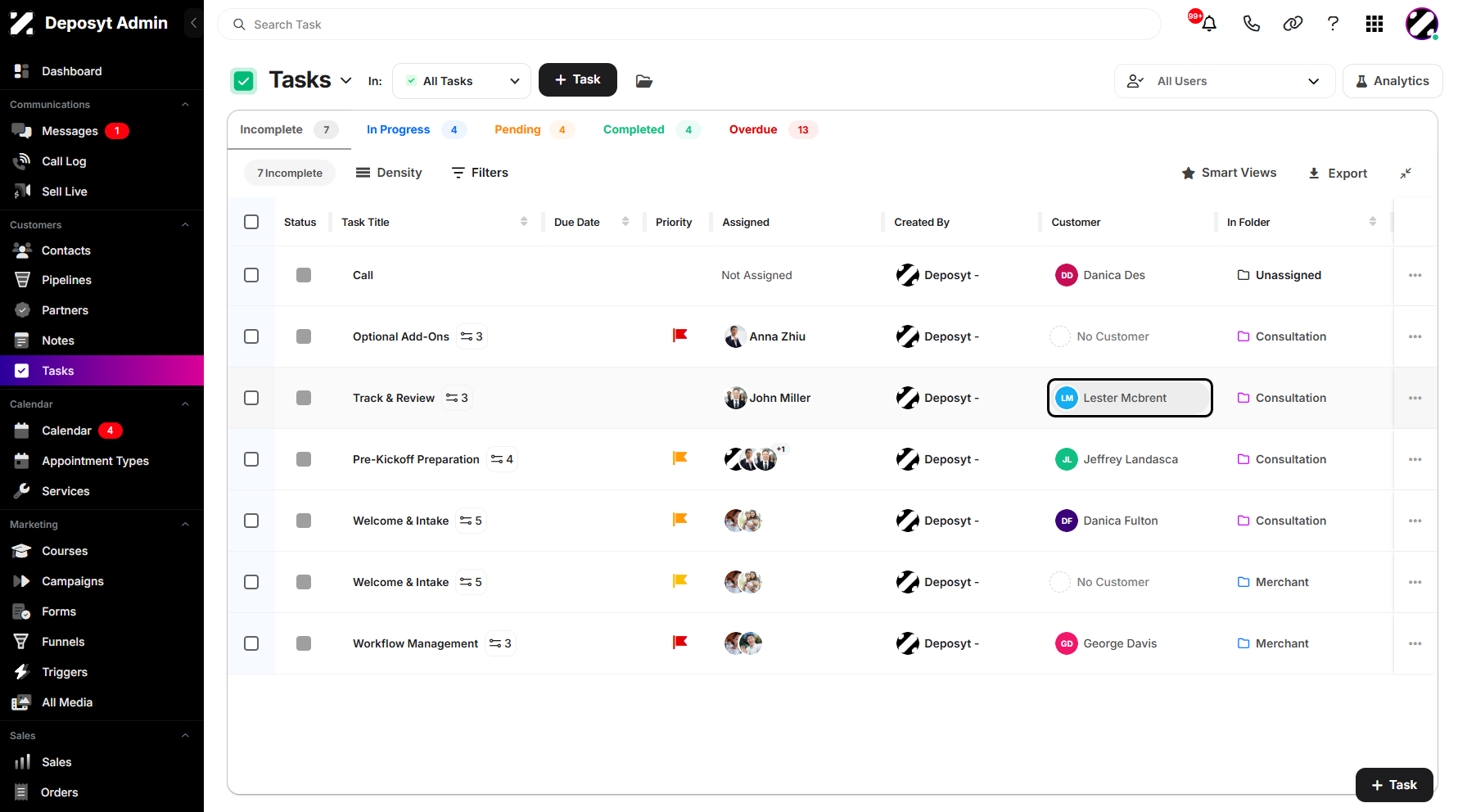Image resolution: width=1458 pixels, height=812 pixels.
Task: Select checkbox for Track & Review row
Action: (x=251, y=398)
